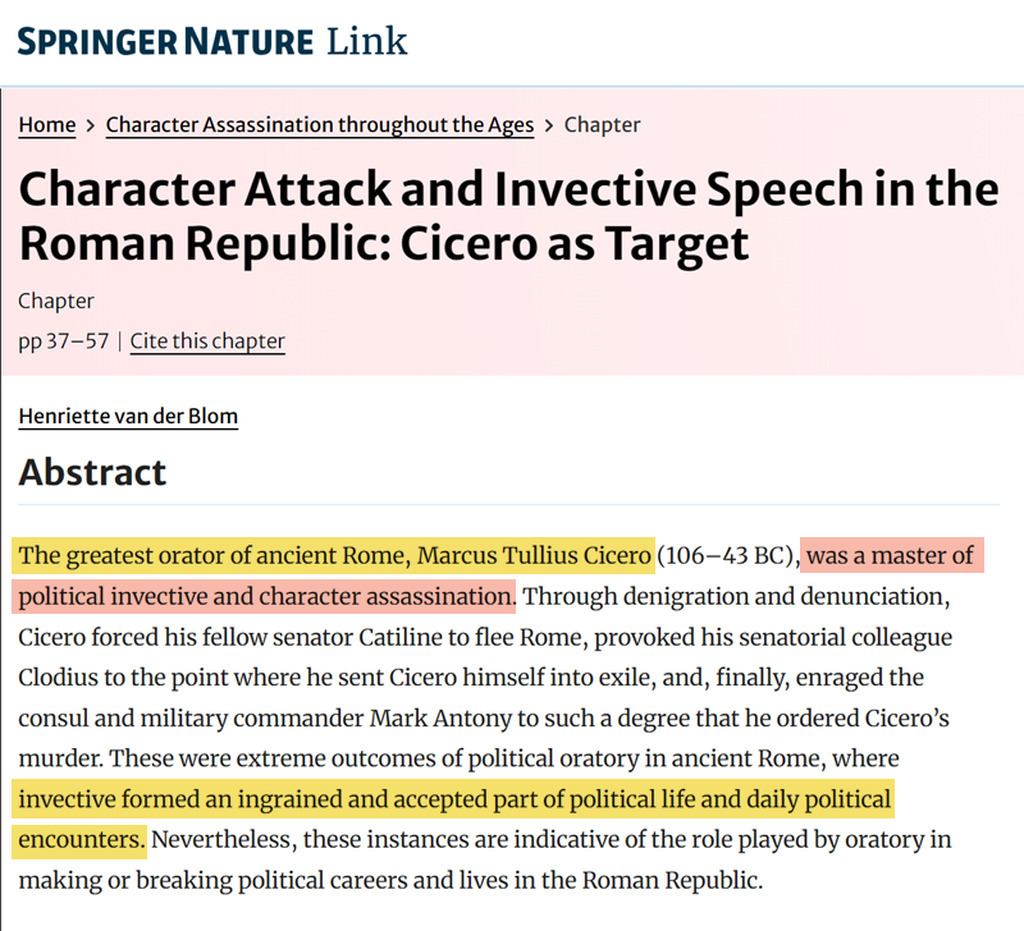This screenshot has width=1024, height=931.
Task: Click the Springer Nature logo
Action: pos(212,42)
